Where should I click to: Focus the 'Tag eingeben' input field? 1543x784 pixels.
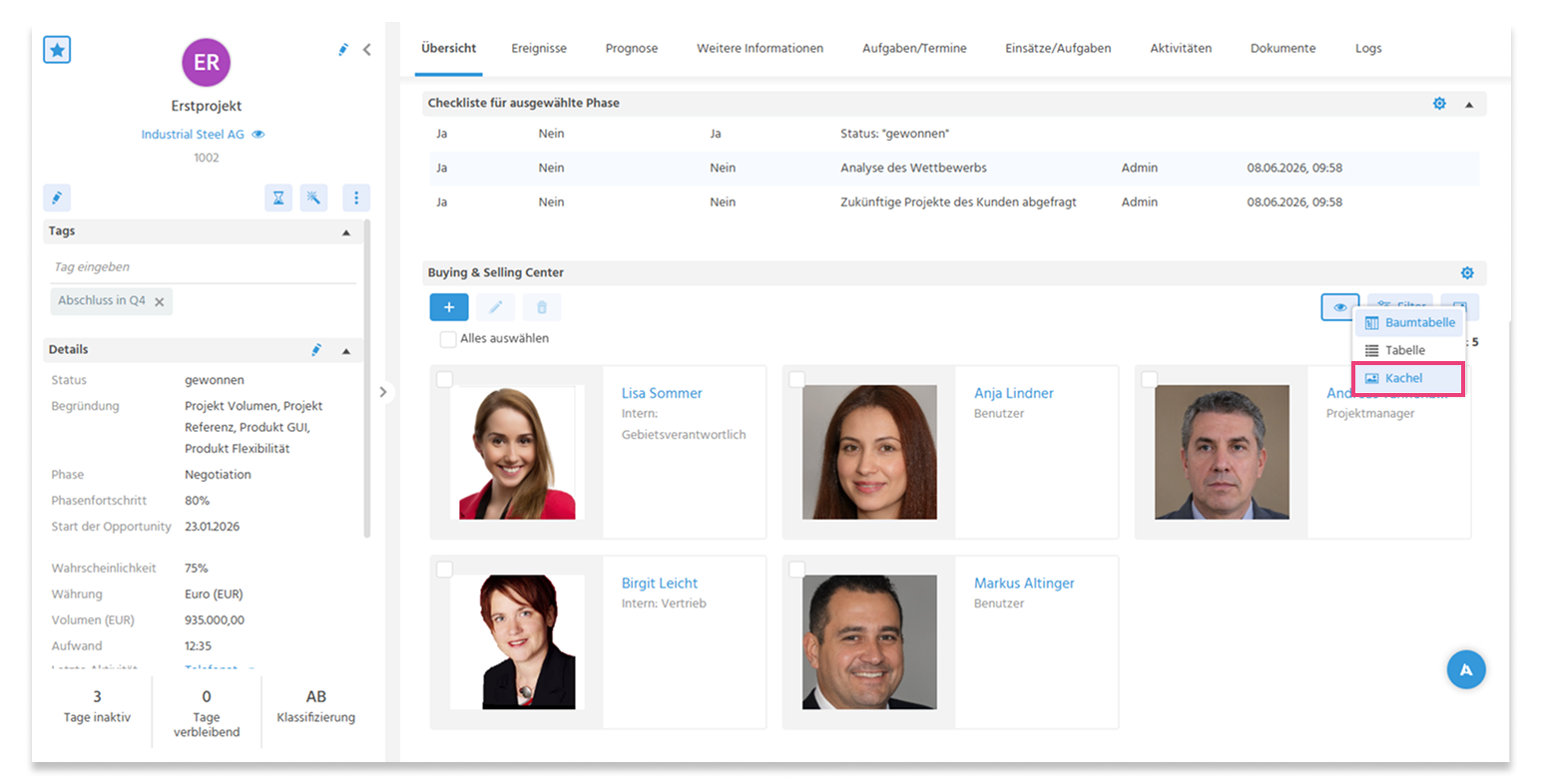203,267
